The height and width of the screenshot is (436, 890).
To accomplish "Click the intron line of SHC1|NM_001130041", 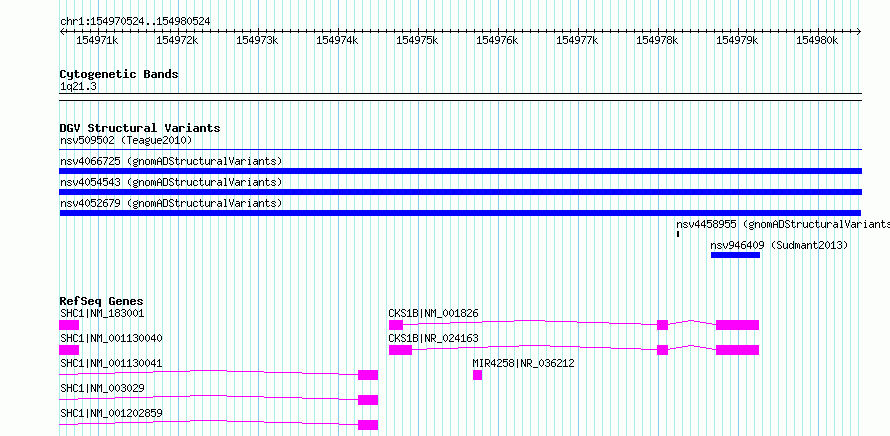I will [x=209, y=372].
